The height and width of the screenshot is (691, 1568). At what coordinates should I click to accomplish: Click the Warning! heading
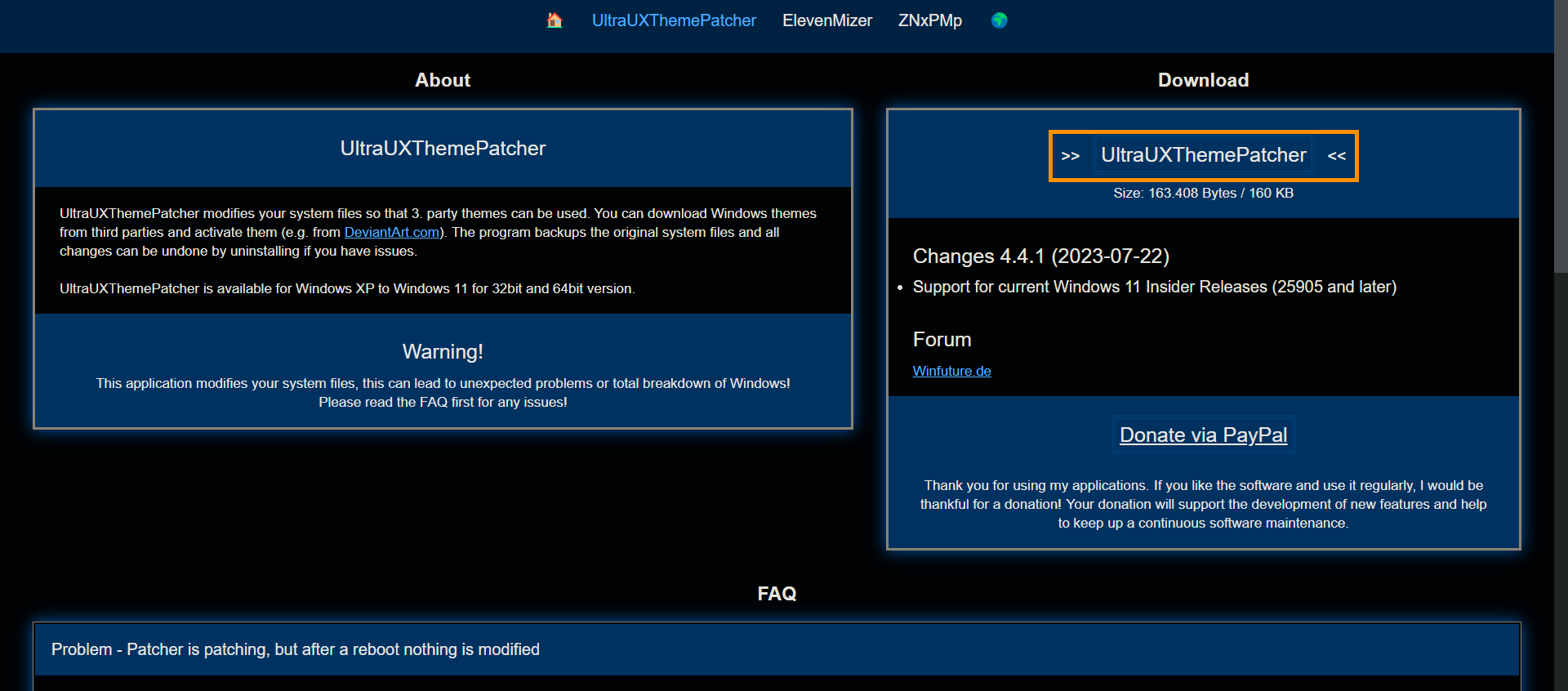click(x=443, y=352)
